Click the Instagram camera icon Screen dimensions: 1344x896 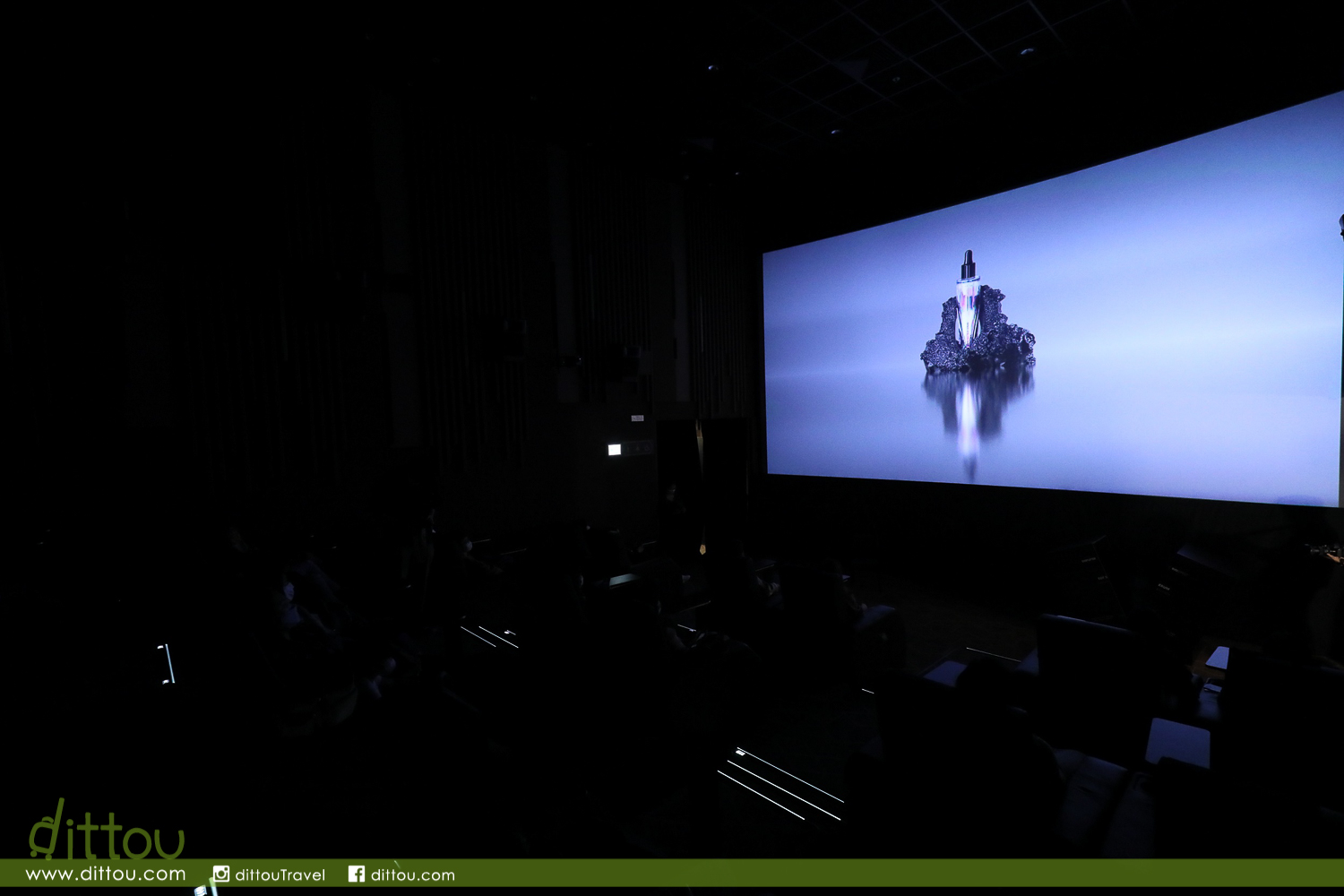[220, 874]
